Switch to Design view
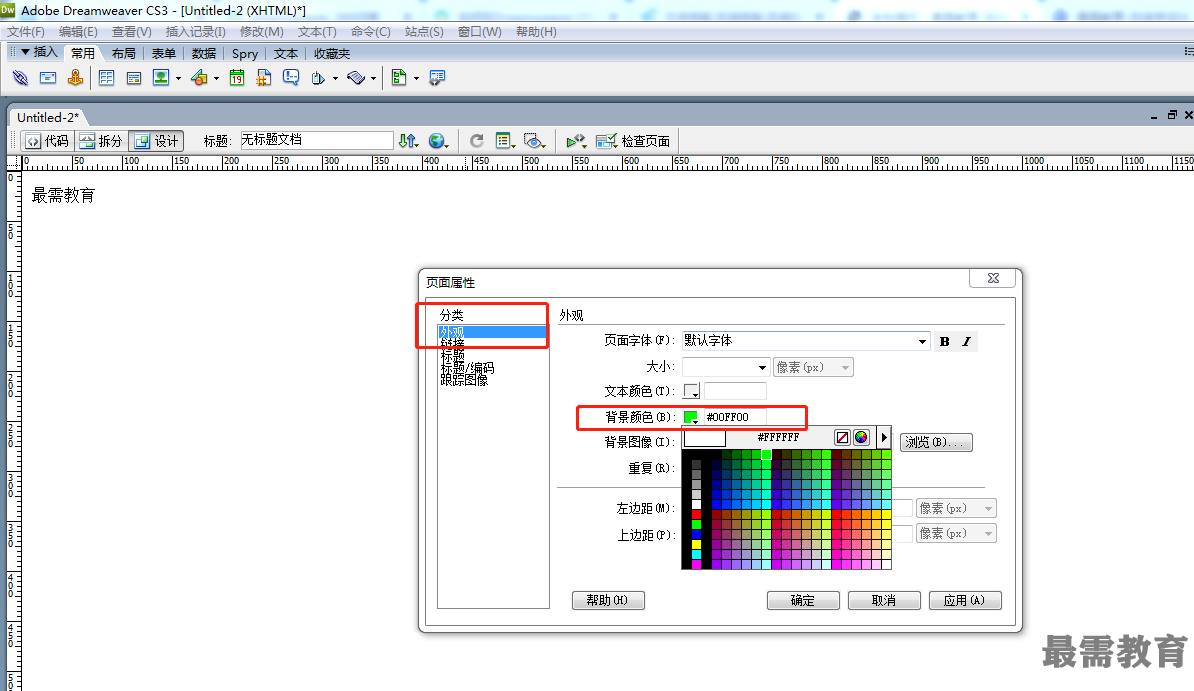This screenshot has width=1194, height=691. [156, 141]
